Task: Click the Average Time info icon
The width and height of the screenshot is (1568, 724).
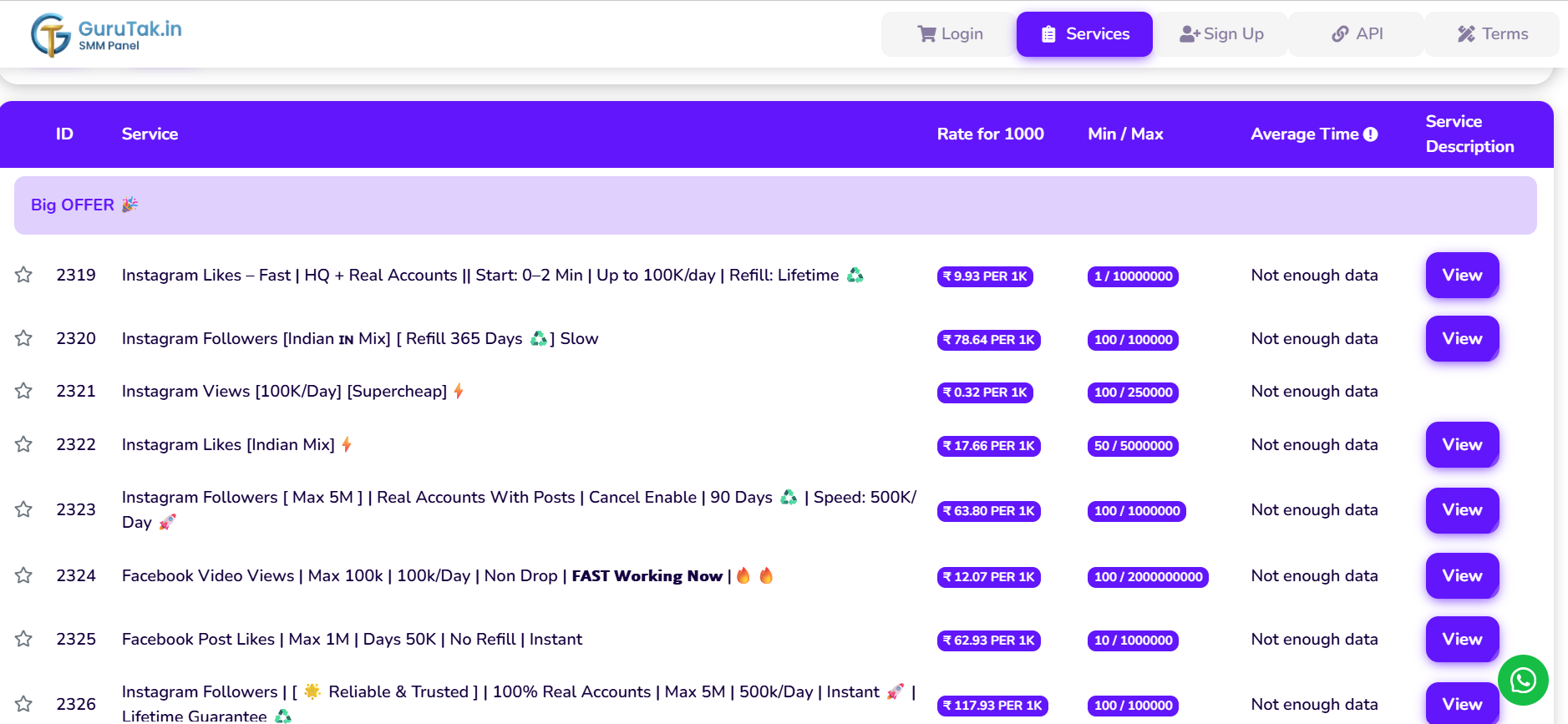Action: click(x=1371, y=134)
